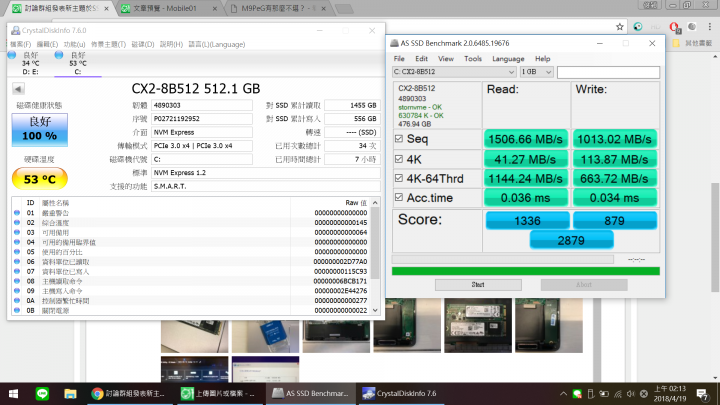This screenshot has width=720, height=405.
Task: Click the Abort button
Action: pos(584,285)
